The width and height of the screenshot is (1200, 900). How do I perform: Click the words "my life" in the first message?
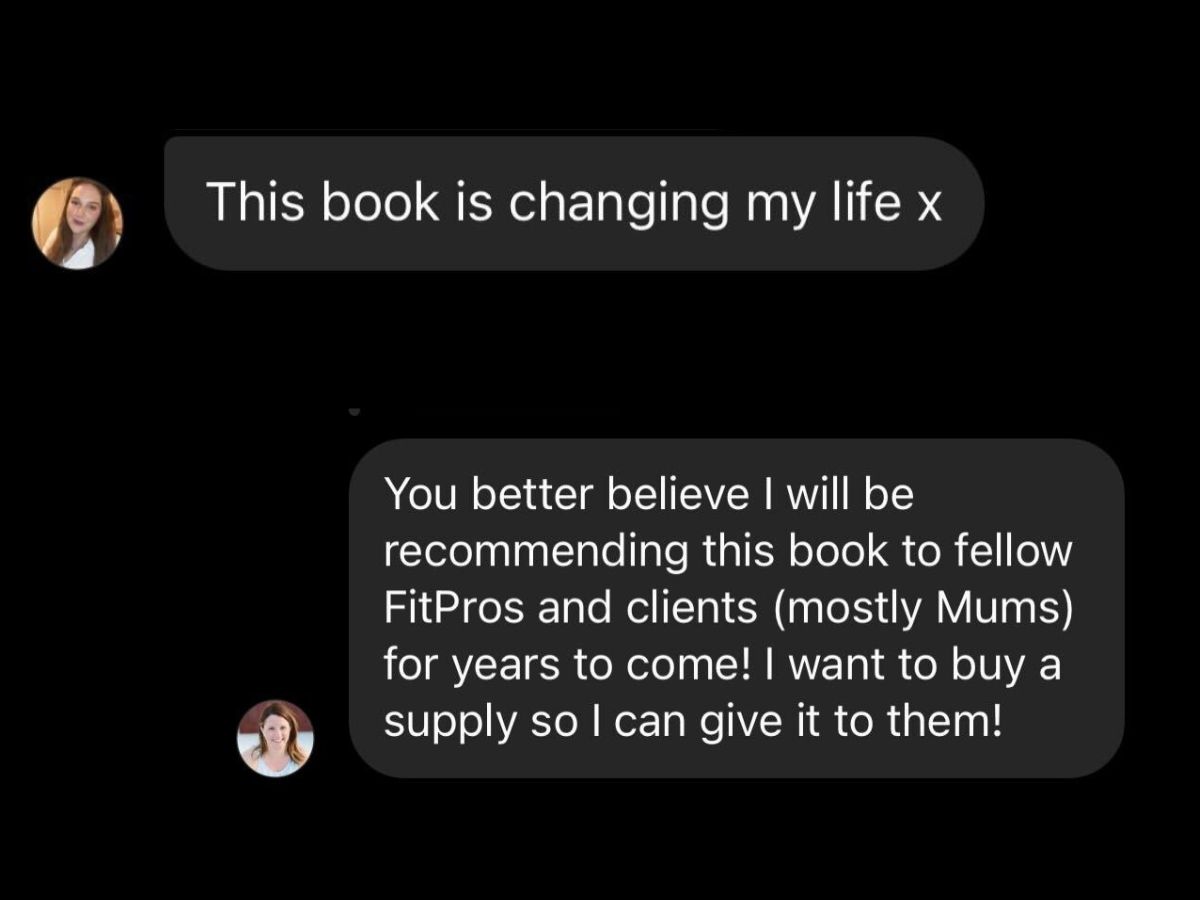(822, 204)
